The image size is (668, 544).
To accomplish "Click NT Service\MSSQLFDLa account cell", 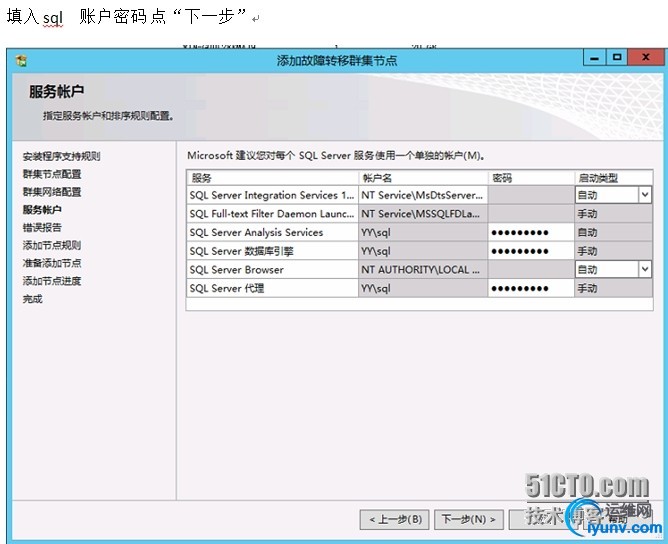I will click(x=423, y=214).
